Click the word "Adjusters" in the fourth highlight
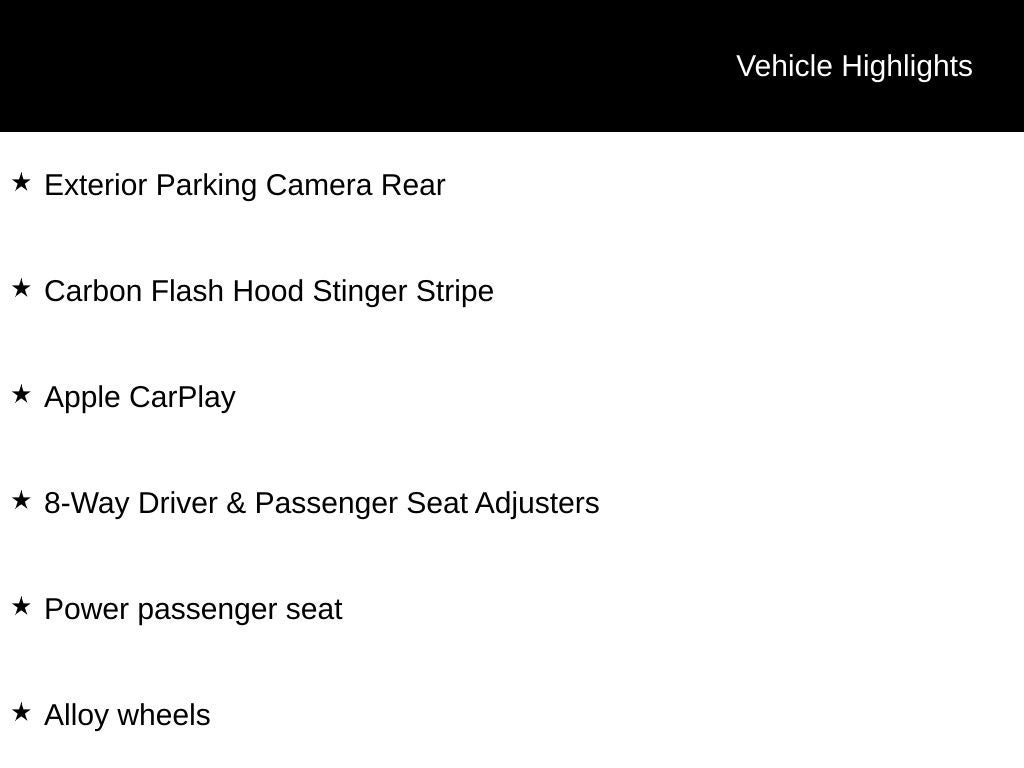 pyautogui.click(x=537, y=503)
